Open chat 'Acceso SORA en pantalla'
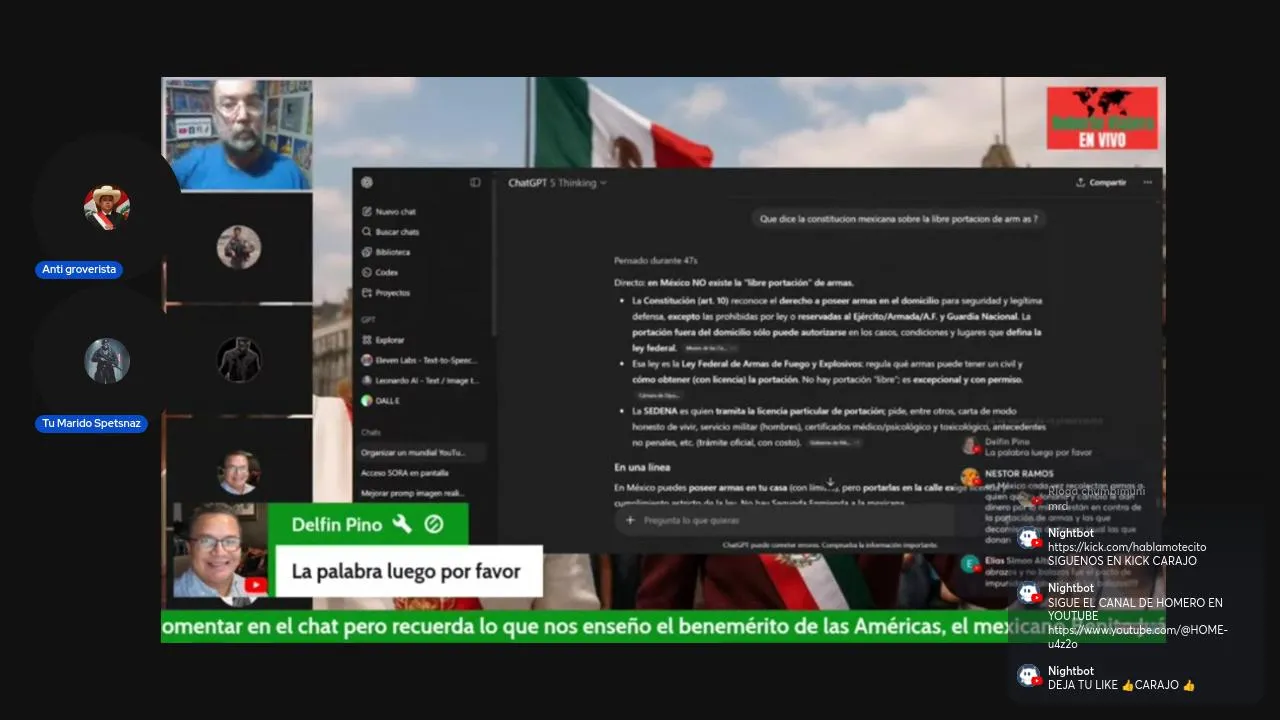1280x720 pixels. 405,473
